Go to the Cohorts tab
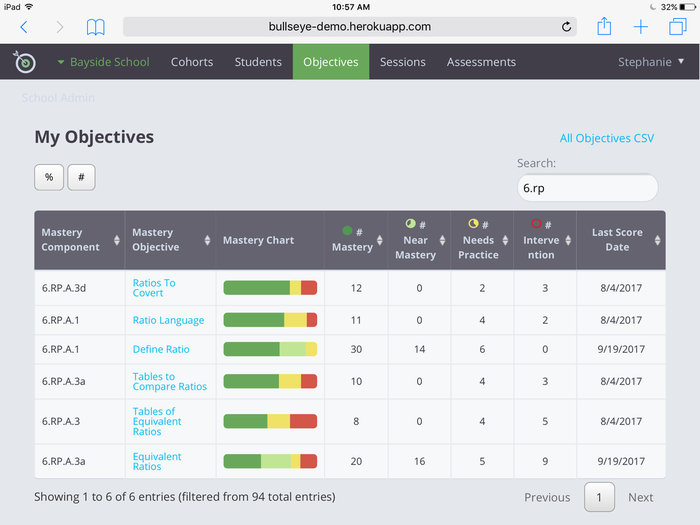This screenshot has width=700, height=525. coord(192,62)
